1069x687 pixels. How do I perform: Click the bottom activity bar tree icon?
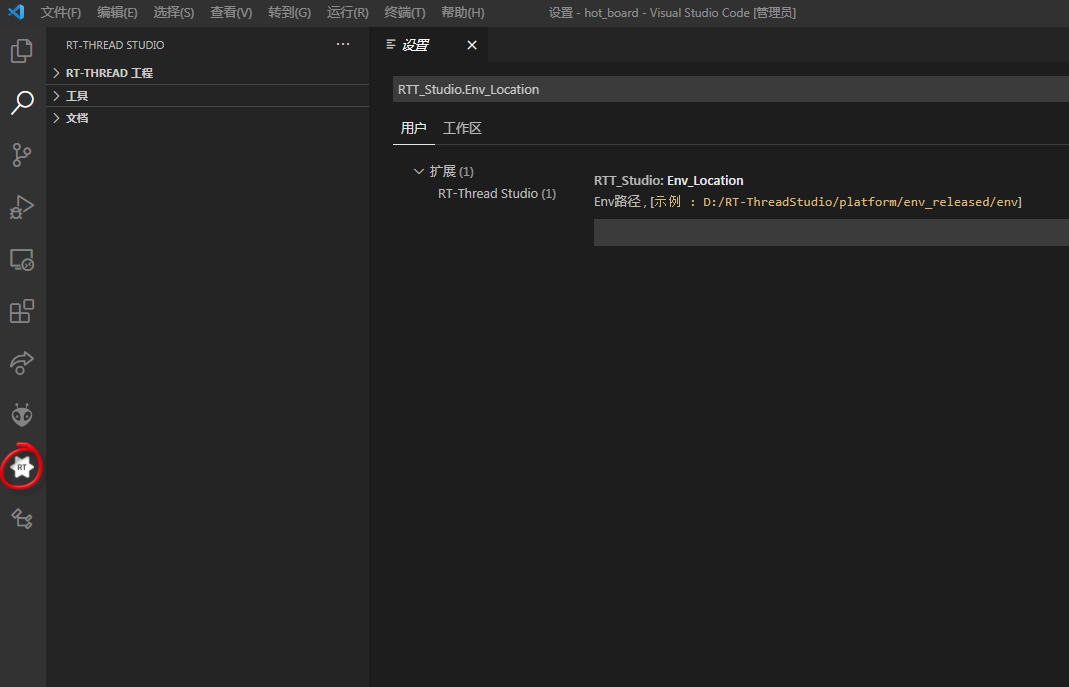point(22,519)
